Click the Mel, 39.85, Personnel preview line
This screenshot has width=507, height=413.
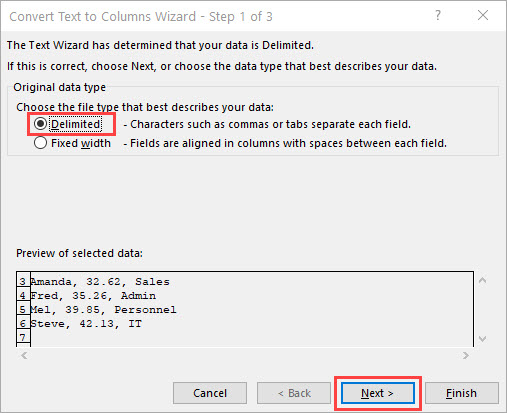(x=103, y=310)
